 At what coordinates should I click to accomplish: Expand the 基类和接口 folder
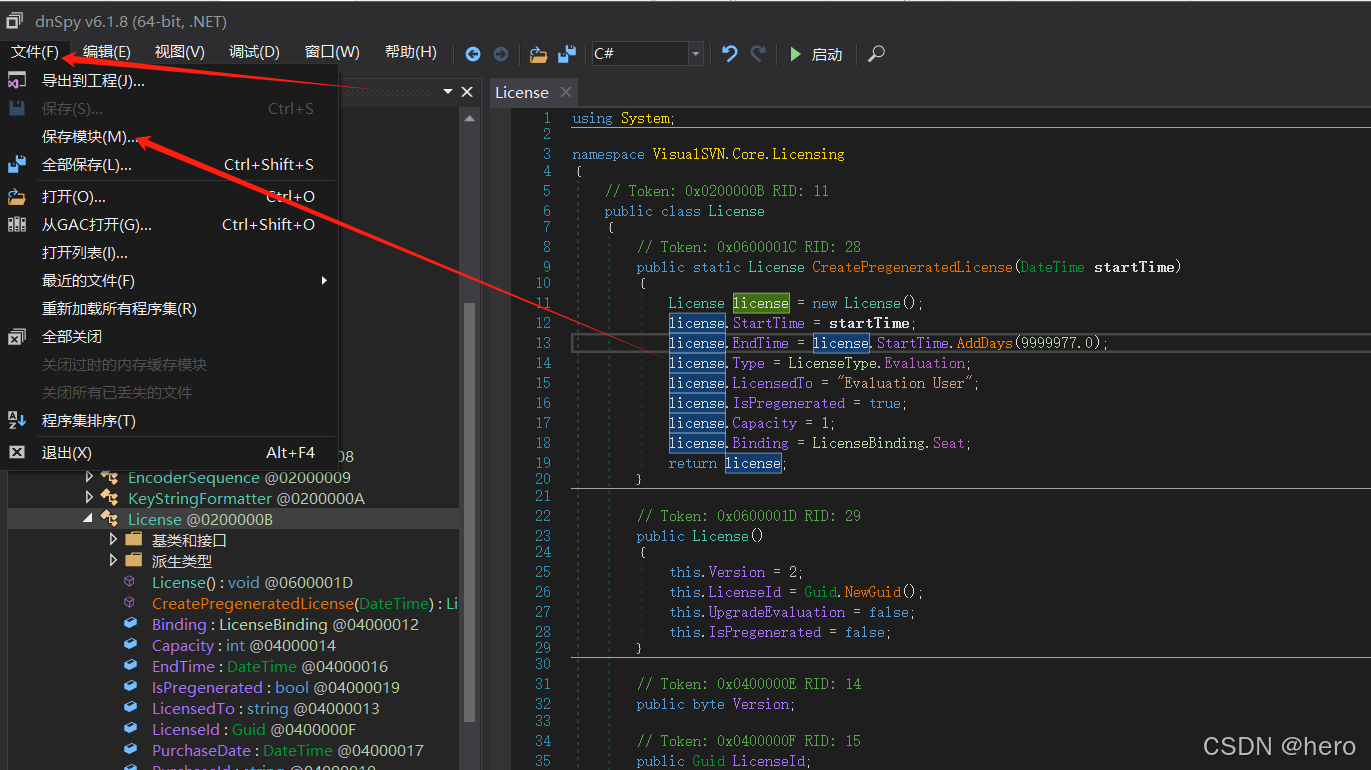click(x=113, y=540)
